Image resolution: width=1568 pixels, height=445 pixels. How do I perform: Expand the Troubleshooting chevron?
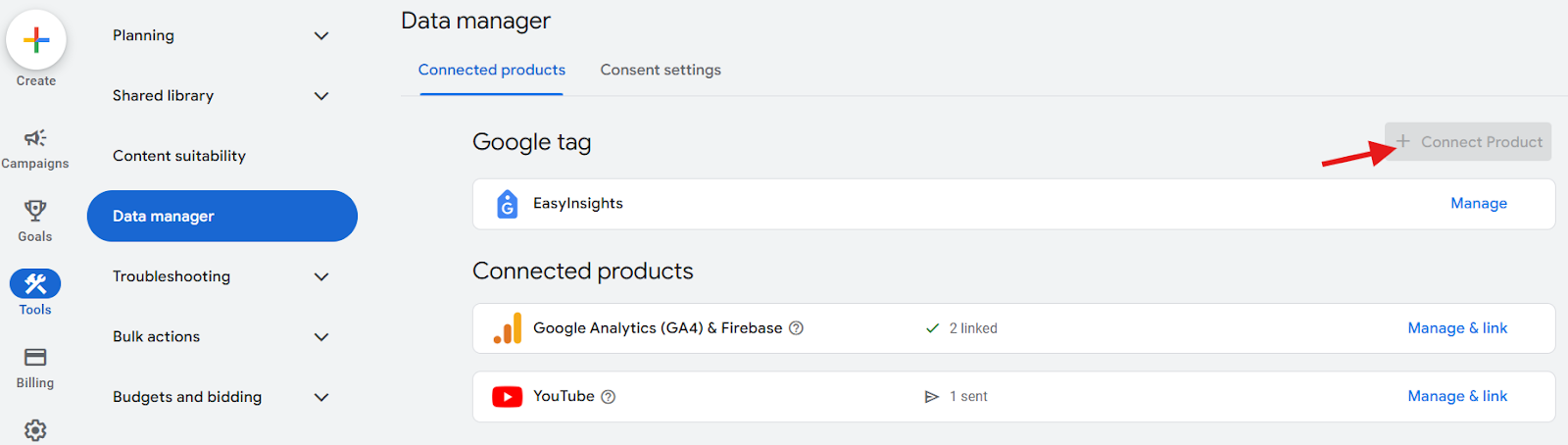(320, 277)
